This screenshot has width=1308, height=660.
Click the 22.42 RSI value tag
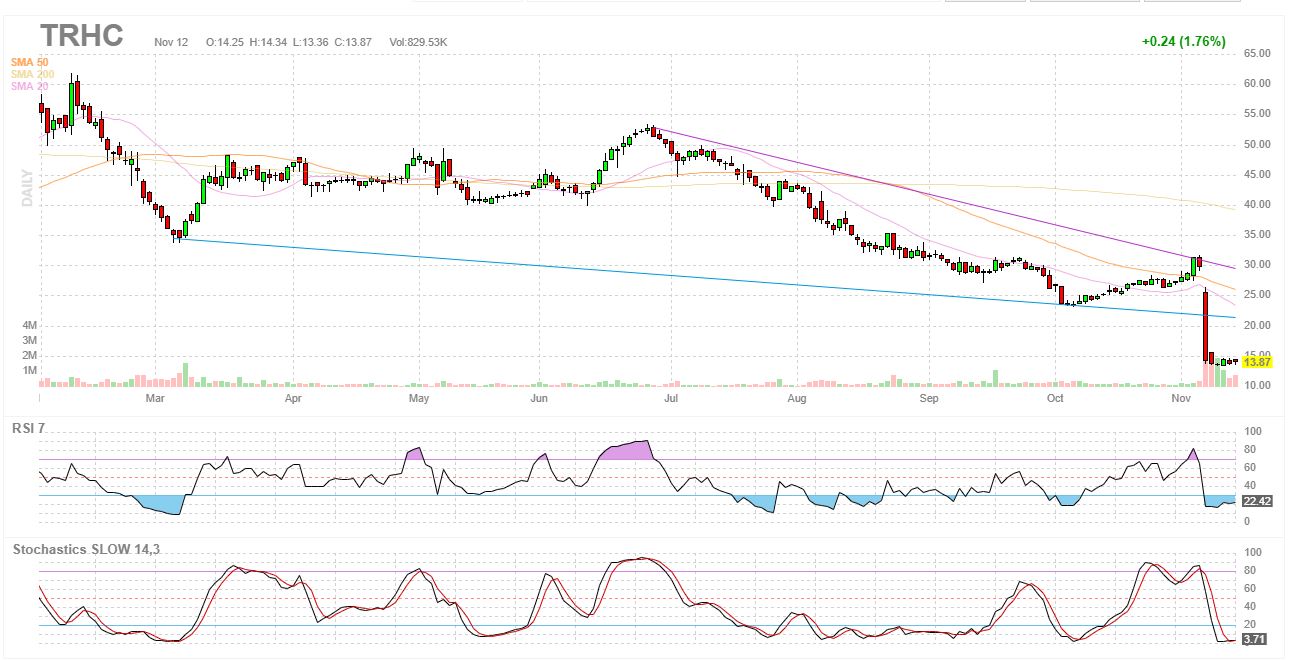coord(1256,501)
